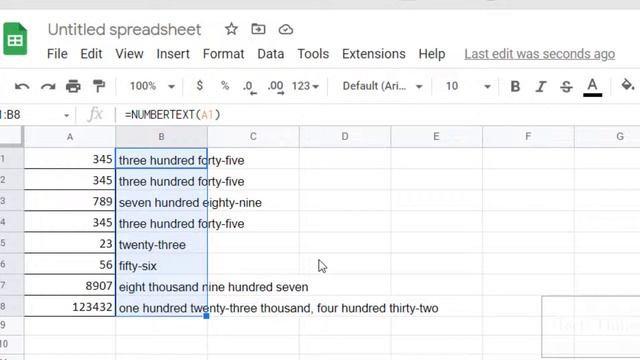The height and width of the screenshot is (360, 640).
Task: Open the zoom 100% dropdown
Action: [x=152, y=86]
